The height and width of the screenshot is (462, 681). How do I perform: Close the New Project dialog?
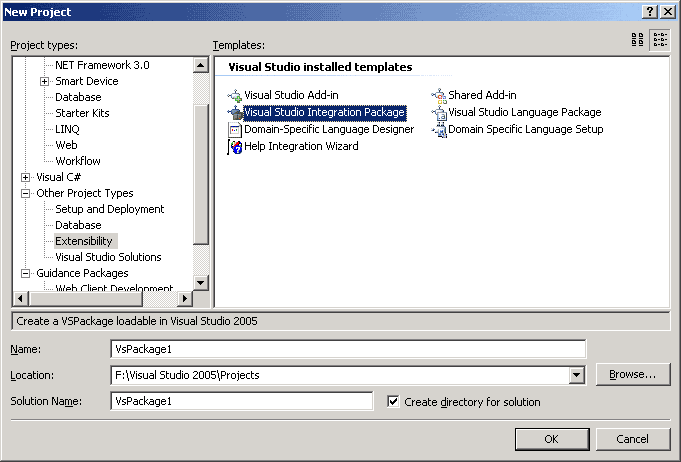[668, 12]
